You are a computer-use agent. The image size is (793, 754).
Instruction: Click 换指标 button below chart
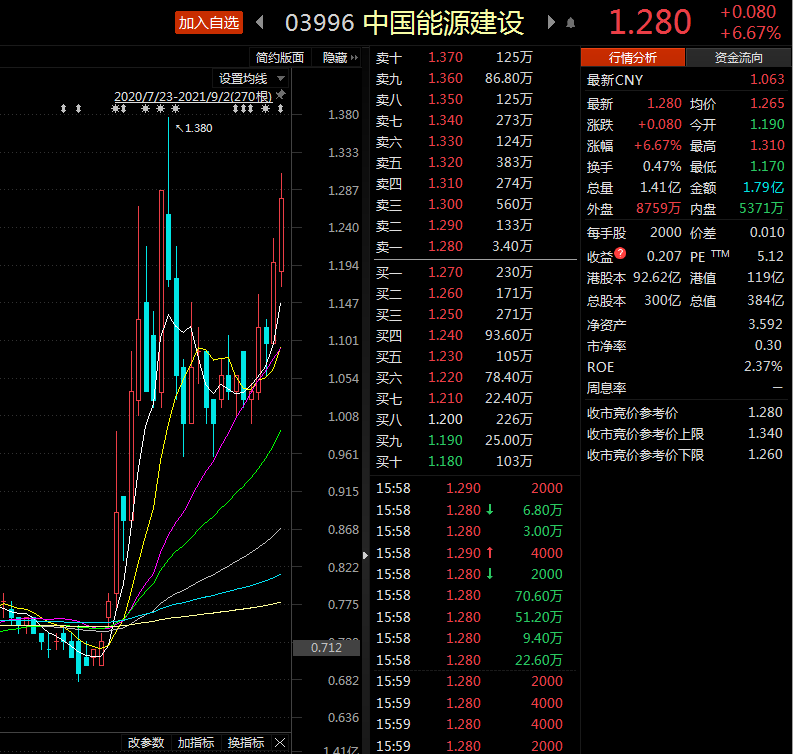[246, 742]
